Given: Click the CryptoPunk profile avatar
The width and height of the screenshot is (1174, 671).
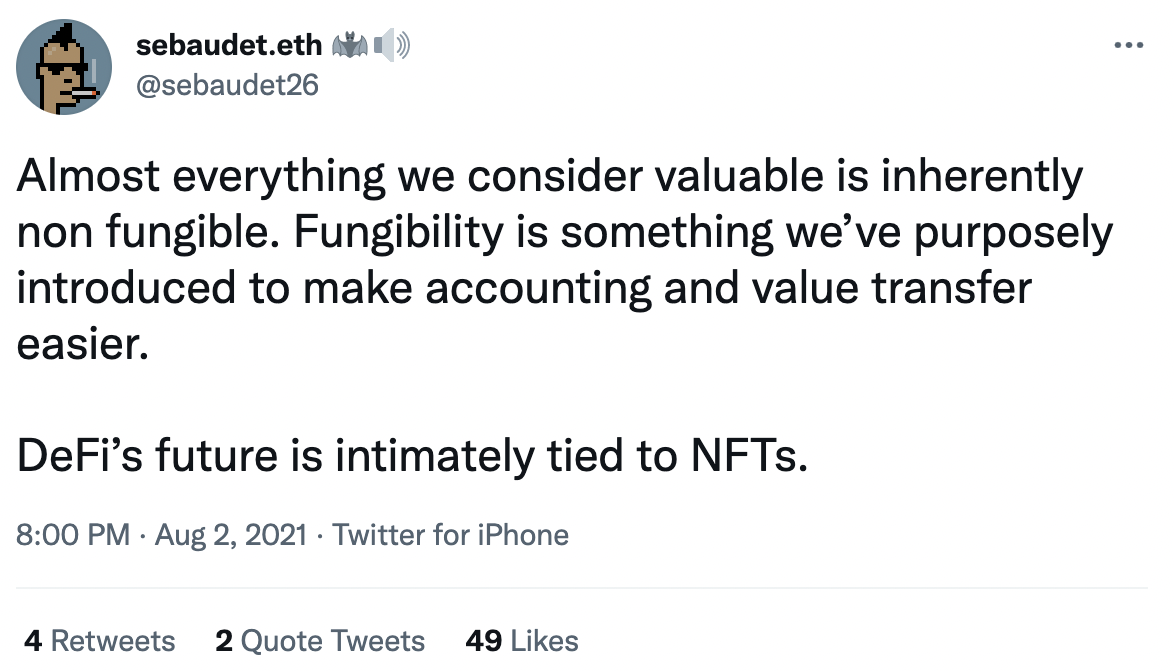Looking at the screenshot, I should [64, 67].
